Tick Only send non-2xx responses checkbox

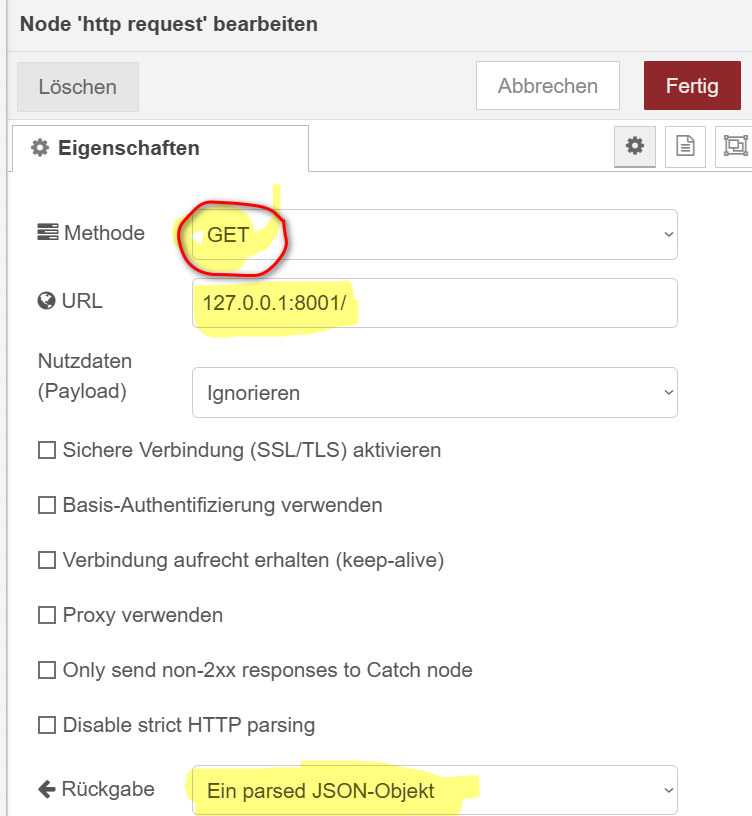pyautogui.click(x=47, y=670)
